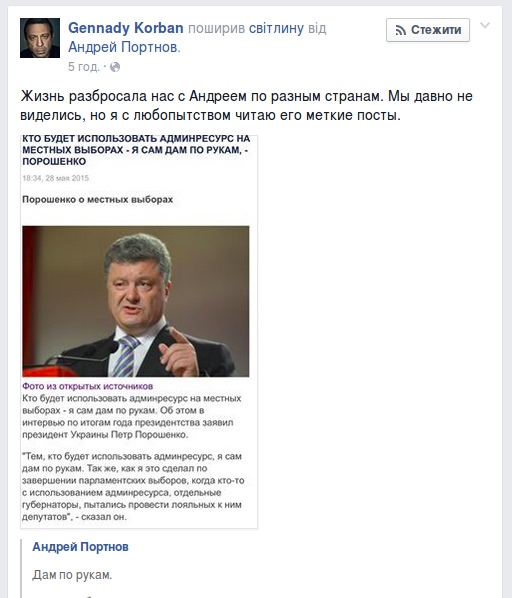Click the Фото из открытых источников caption
Viewport: 512px width, 598px height.
(88, 386)
